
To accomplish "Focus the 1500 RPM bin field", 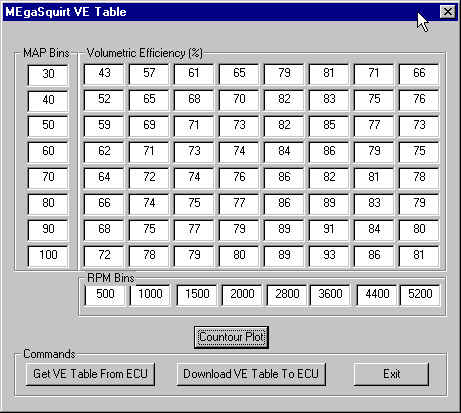I will pos(197,295).
